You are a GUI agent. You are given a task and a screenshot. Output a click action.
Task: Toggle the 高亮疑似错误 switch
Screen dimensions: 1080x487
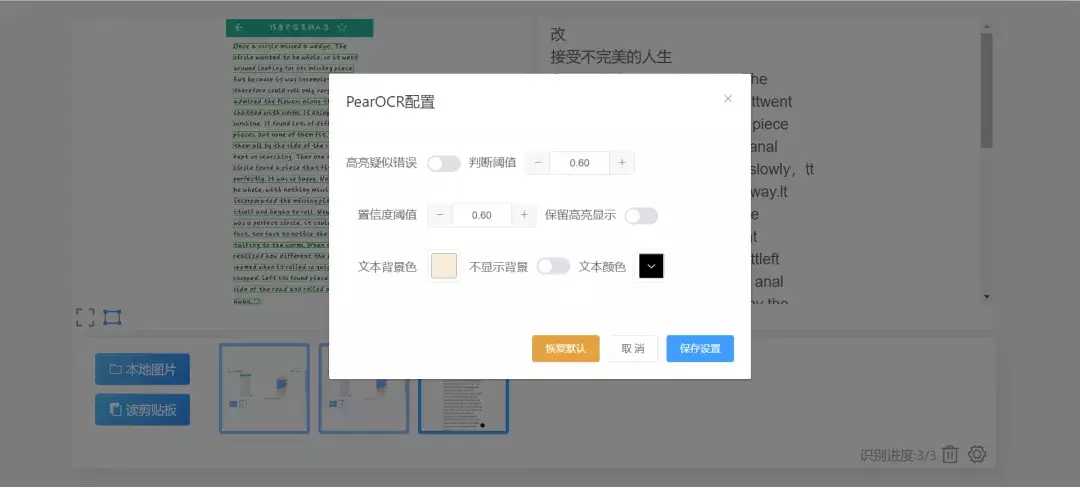tap(444, 163)
